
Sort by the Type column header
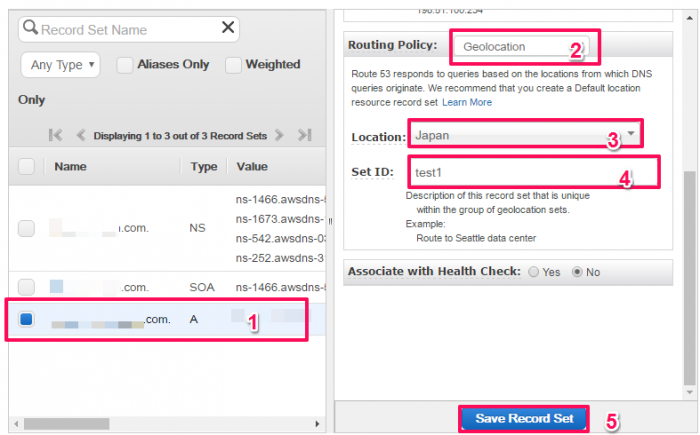(204, 167)
